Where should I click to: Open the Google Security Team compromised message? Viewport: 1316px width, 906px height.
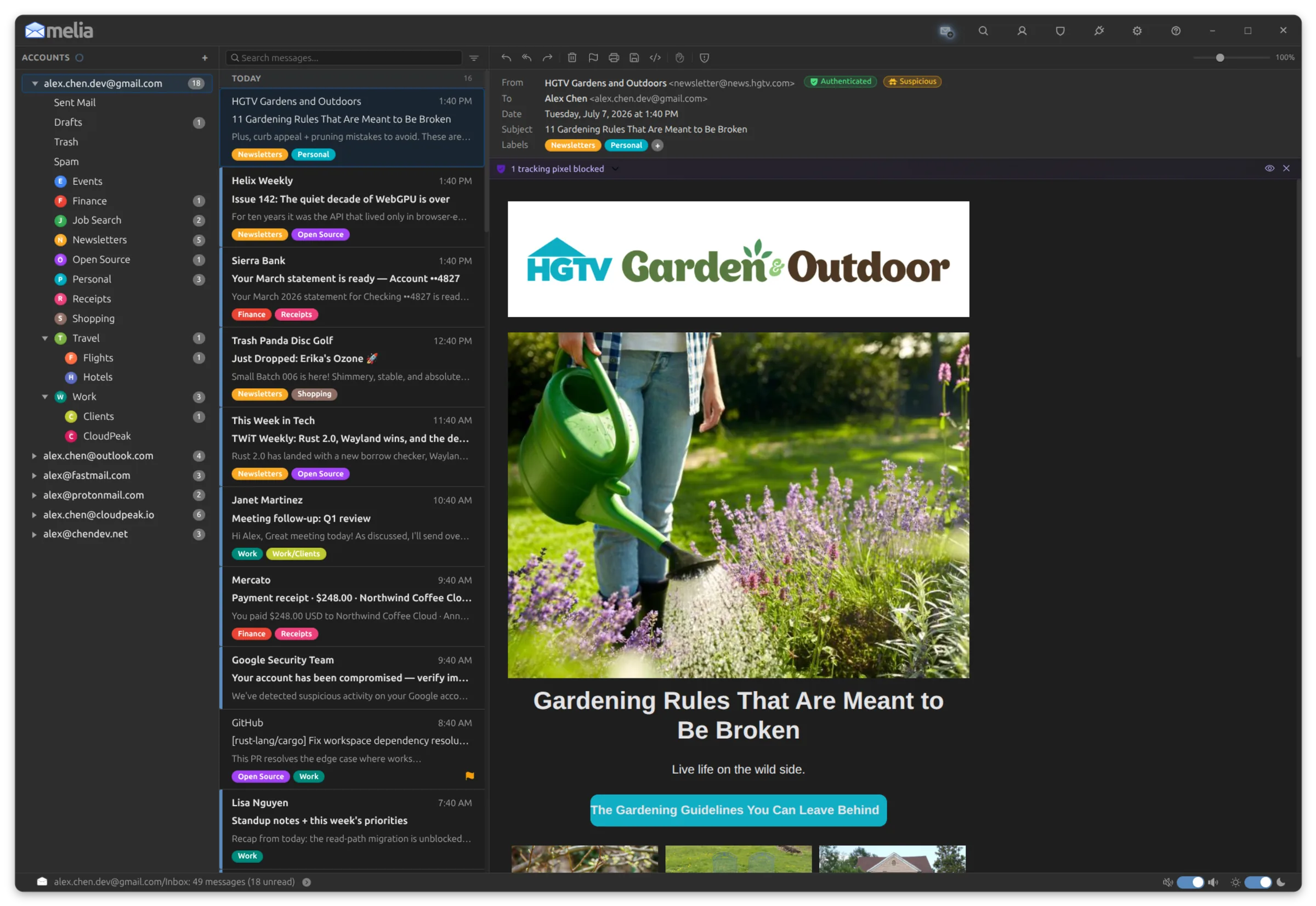coord(353,678)
